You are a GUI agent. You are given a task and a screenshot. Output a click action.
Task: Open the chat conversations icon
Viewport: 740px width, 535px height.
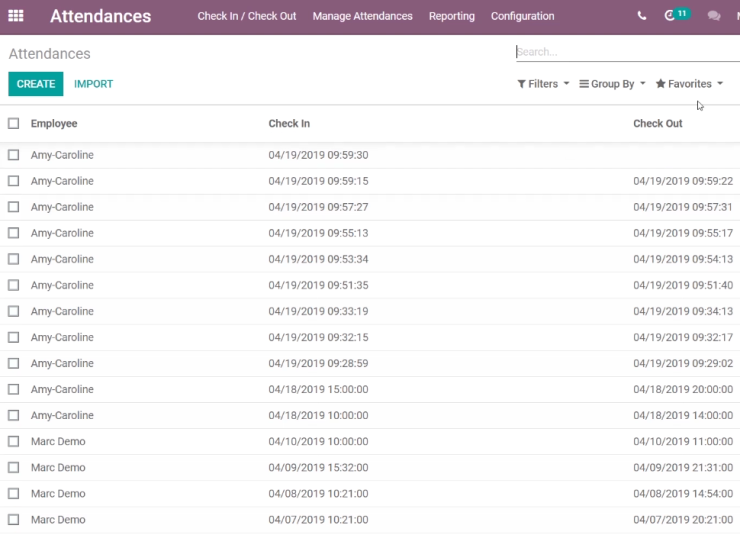tap(714, 16)
